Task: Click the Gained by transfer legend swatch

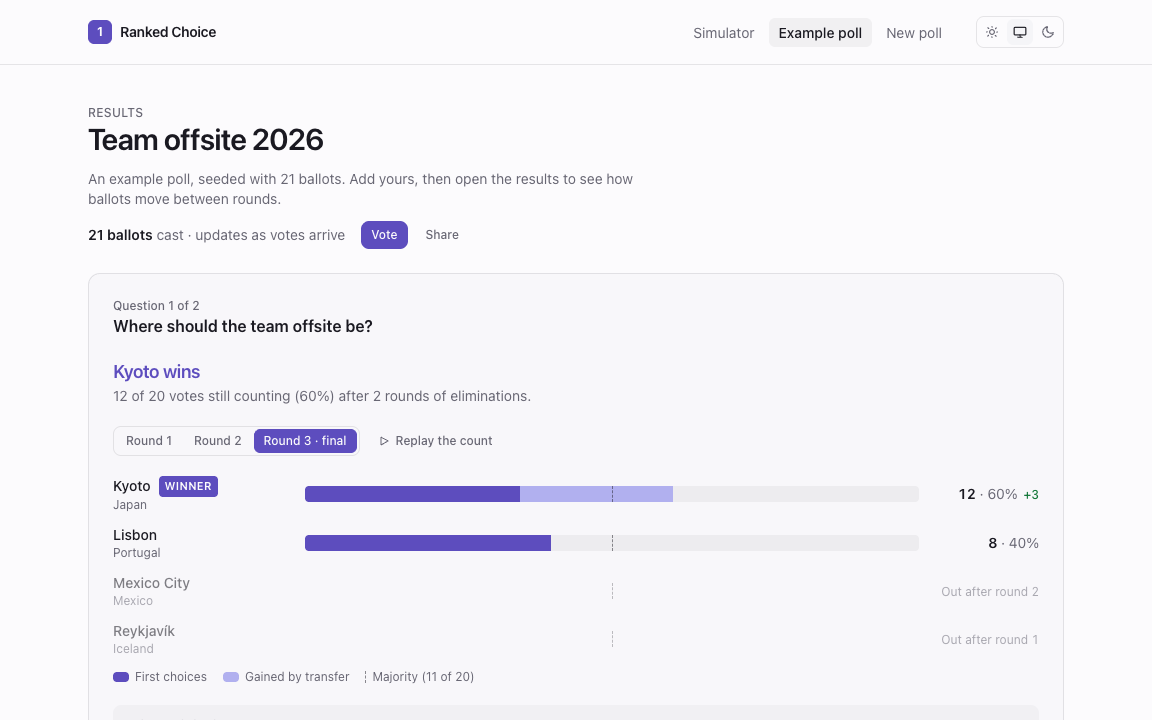Action: point(231,677)
